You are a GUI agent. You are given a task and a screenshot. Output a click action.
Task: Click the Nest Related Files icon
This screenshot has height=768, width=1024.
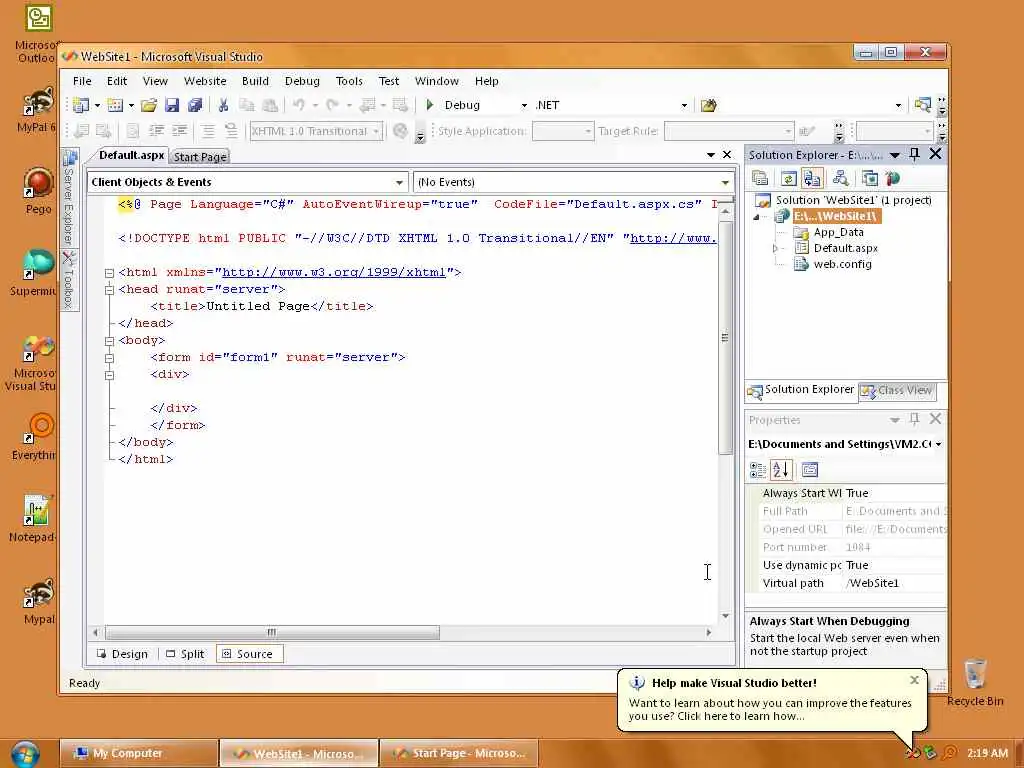tap(812, 178)
